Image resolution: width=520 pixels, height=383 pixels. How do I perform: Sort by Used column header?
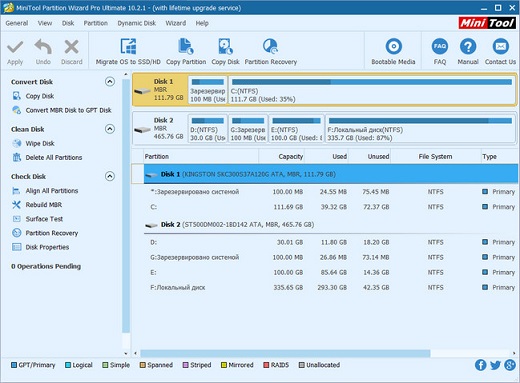click(327, 156)
